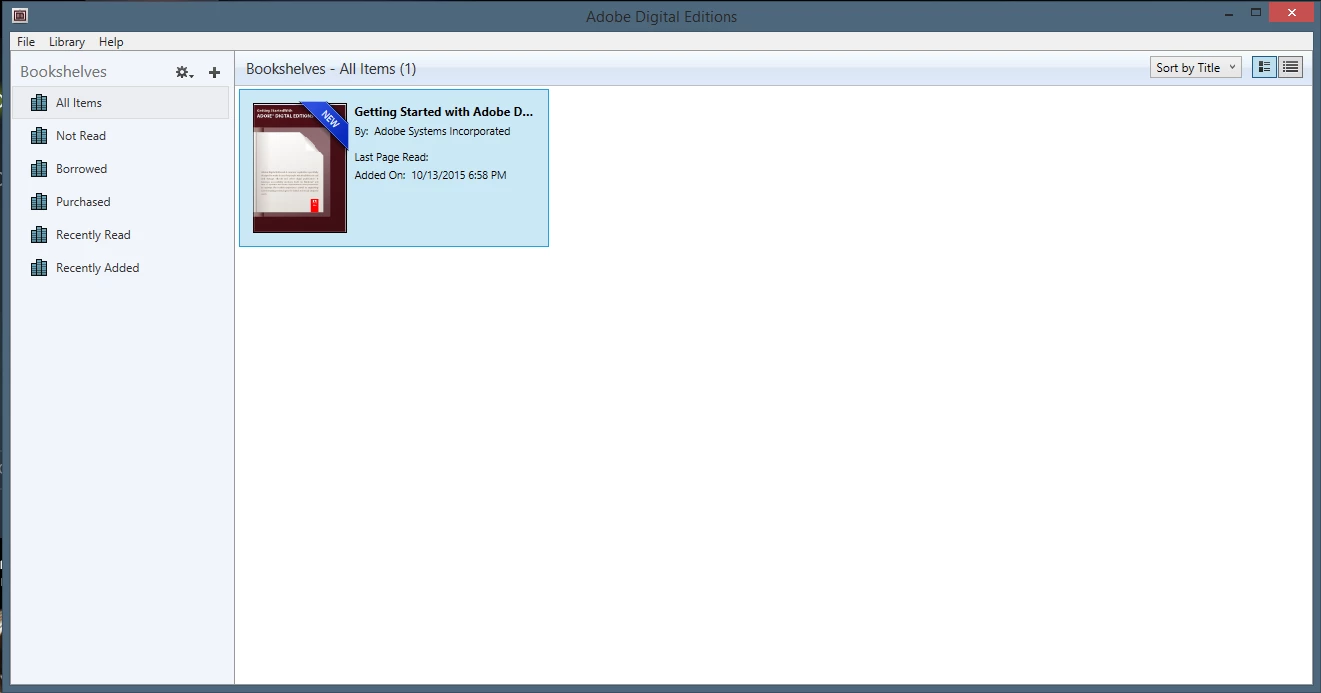Open the Sort by Title dropdown
1321x693 pixels.
coord(1196,67)
